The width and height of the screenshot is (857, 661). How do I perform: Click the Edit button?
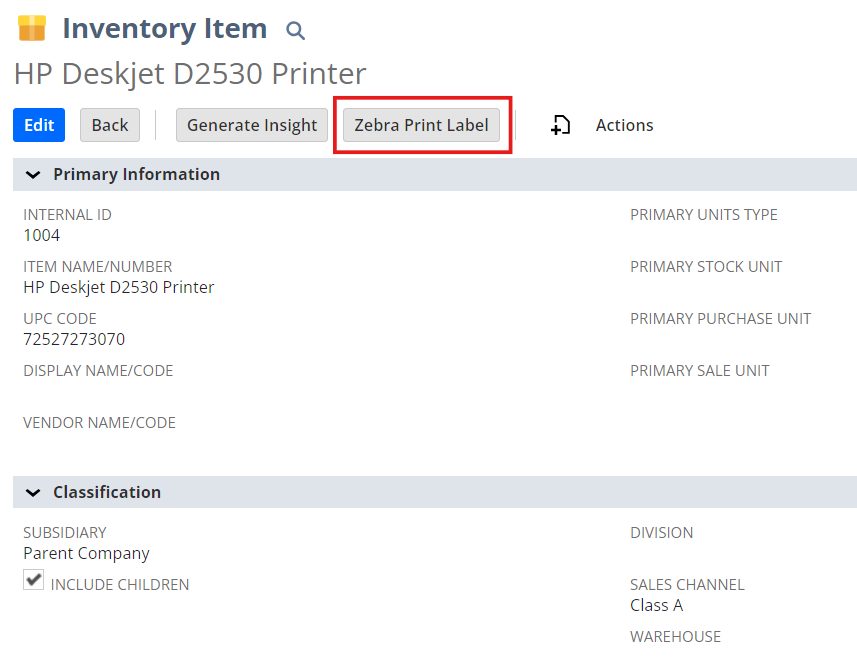(39, 125)
